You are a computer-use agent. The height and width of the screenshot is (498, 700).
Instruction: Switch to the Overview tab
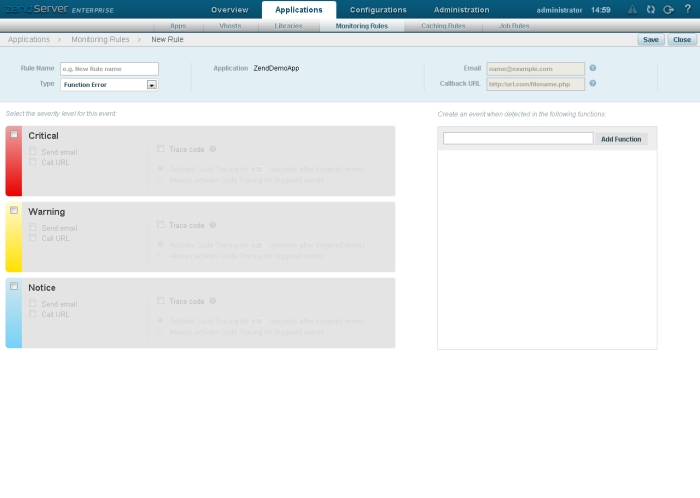click(x=229, y=10)
